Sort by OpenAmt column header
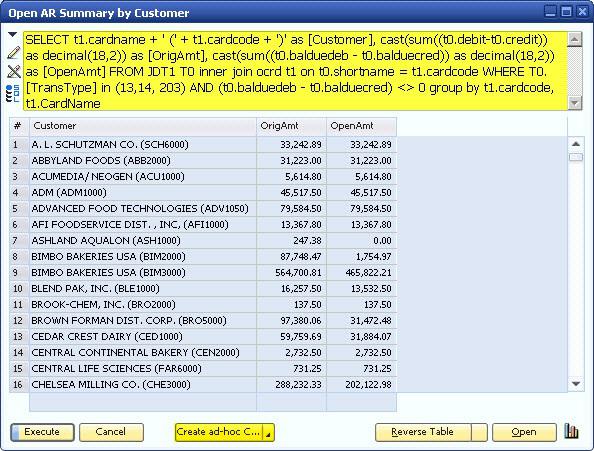 (x=361, y=126)
